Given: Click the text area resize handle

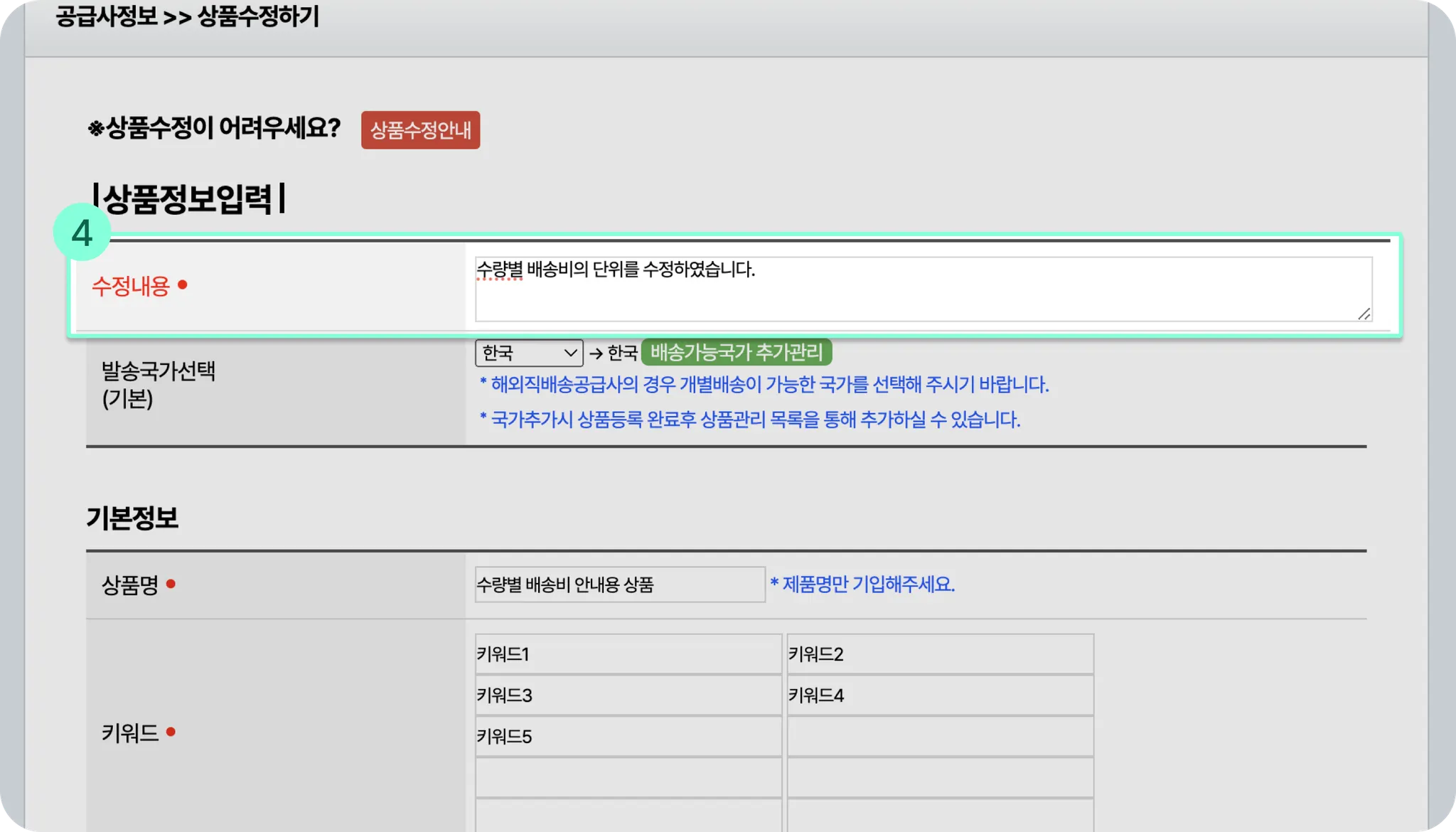Looking at the screenshot, I should 1364,314.
